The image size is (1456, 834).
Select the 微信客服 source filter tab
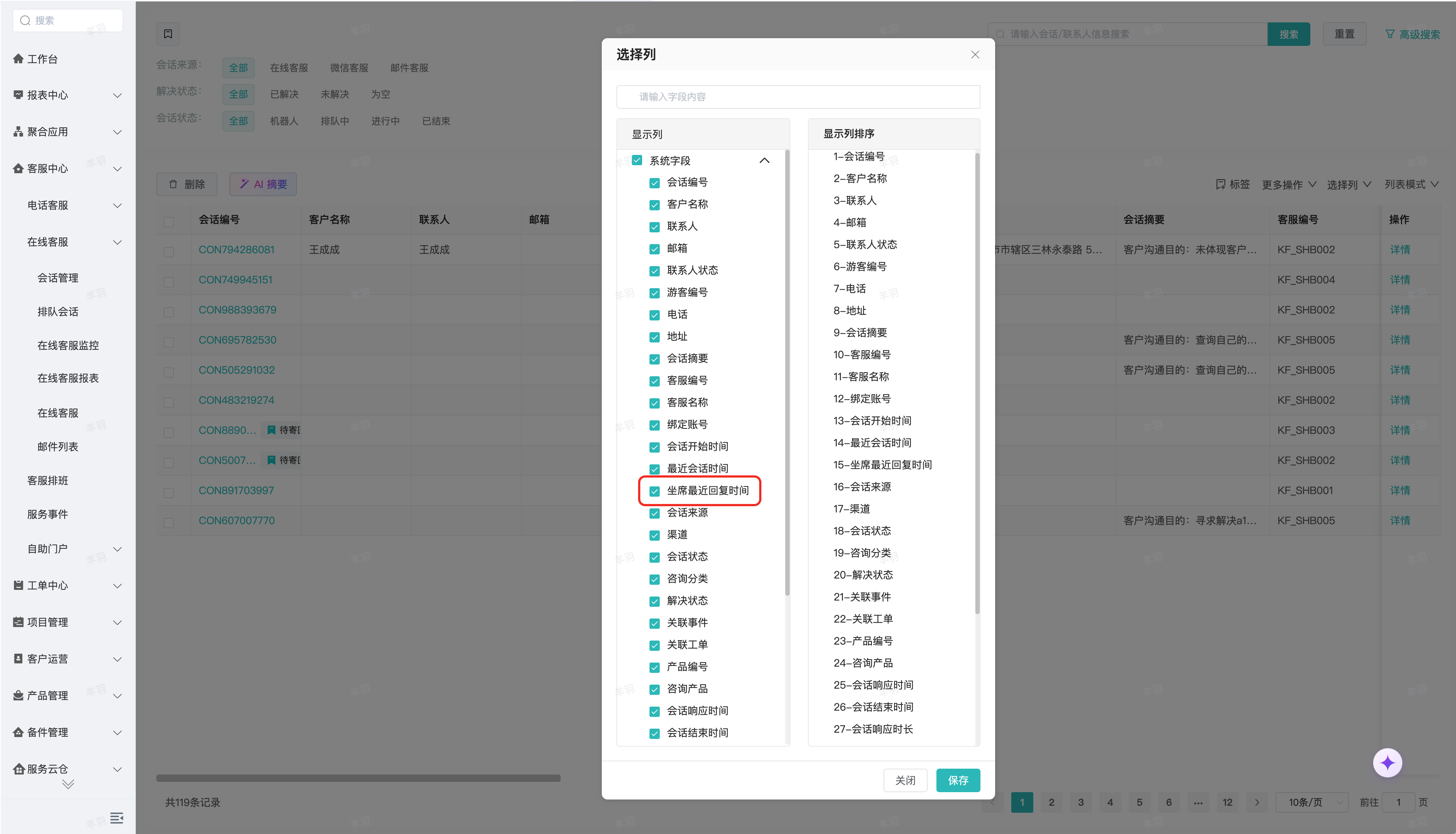click(x=349, y=68)
